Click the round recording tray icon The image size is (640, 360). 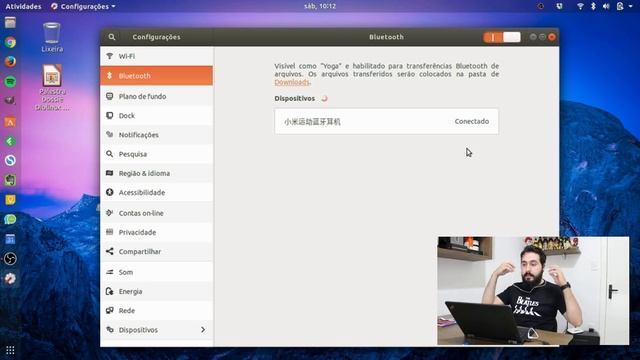point(540,6)
